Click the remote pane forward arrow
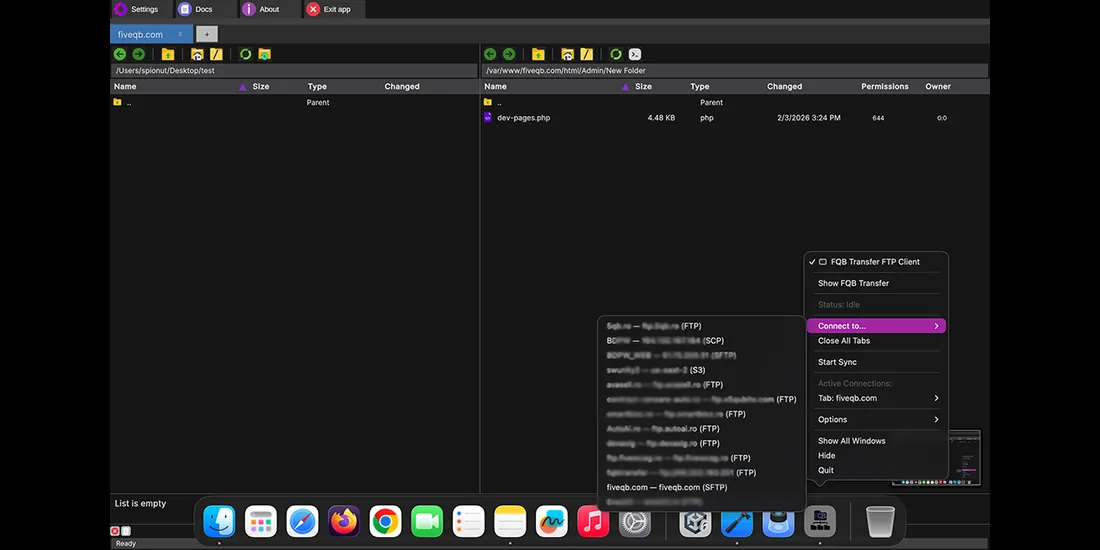 (x=508, y=54)
